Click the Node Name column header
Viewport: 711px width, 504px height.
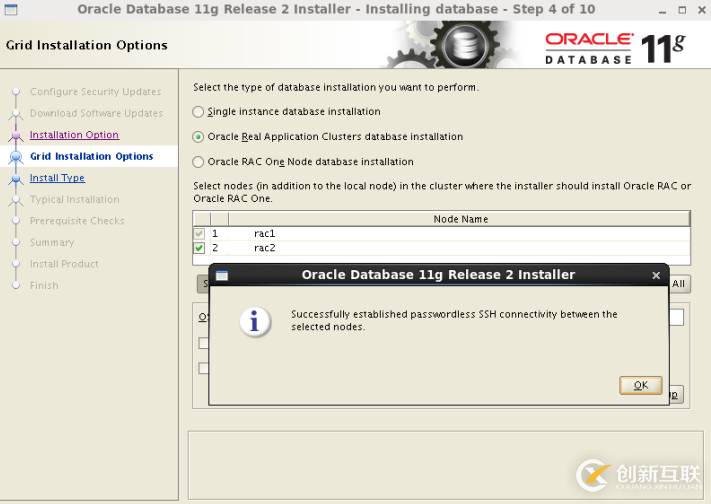460,219
